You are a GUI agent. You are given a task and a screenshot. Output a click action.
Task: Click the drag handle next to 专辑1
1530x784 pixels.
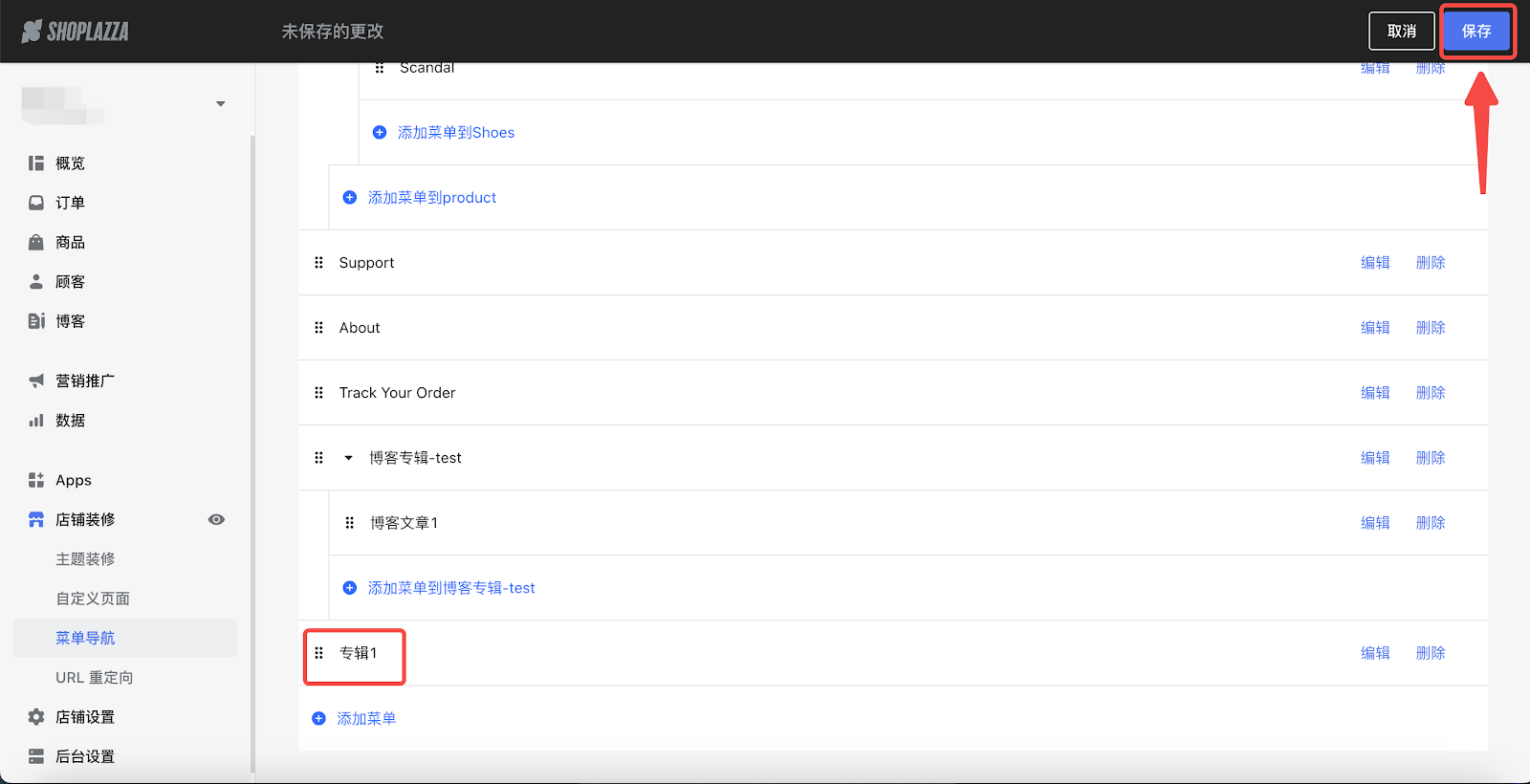tap(319, 653)
